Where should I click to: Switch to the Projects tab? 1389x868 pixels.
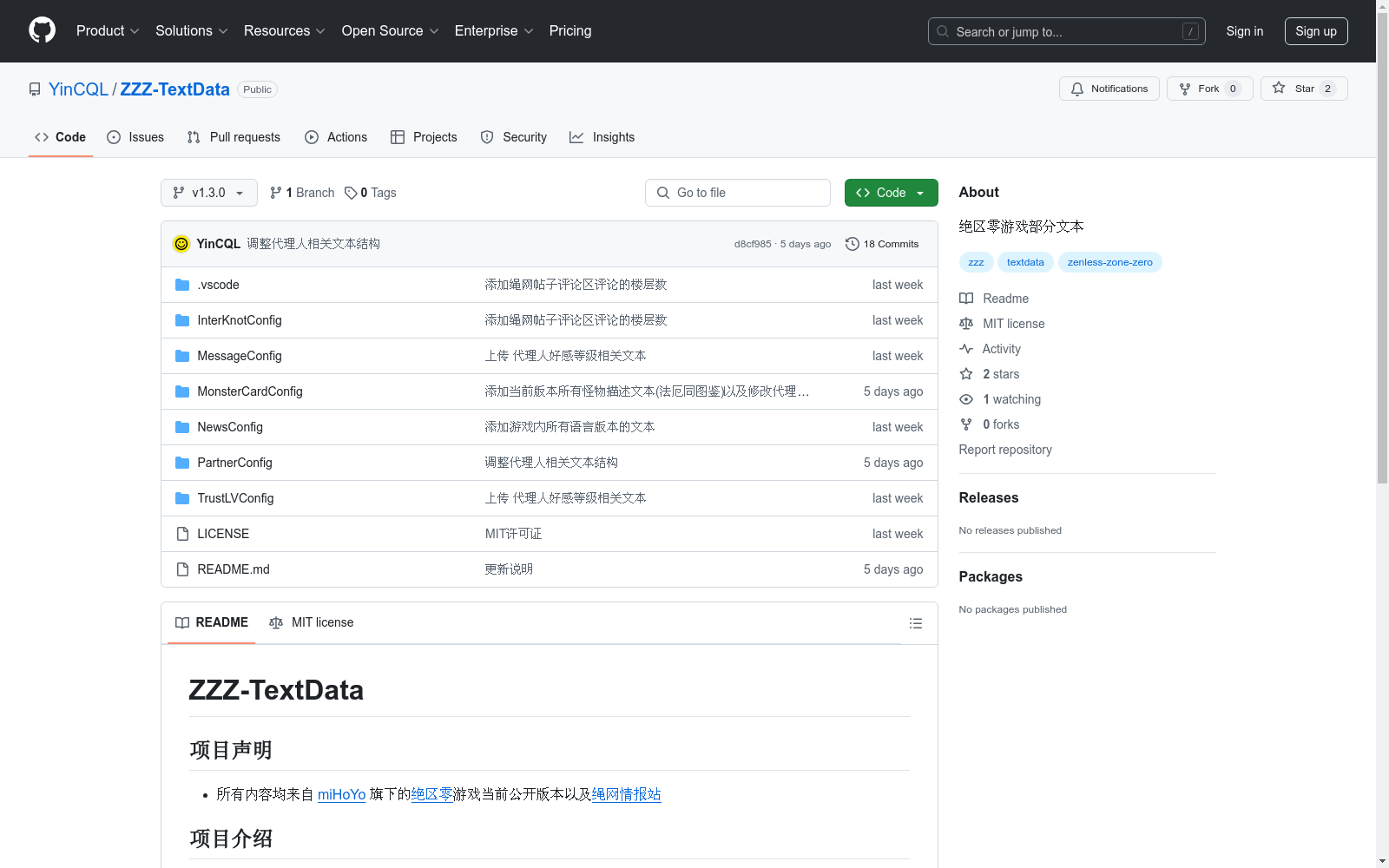pos(424,137)
